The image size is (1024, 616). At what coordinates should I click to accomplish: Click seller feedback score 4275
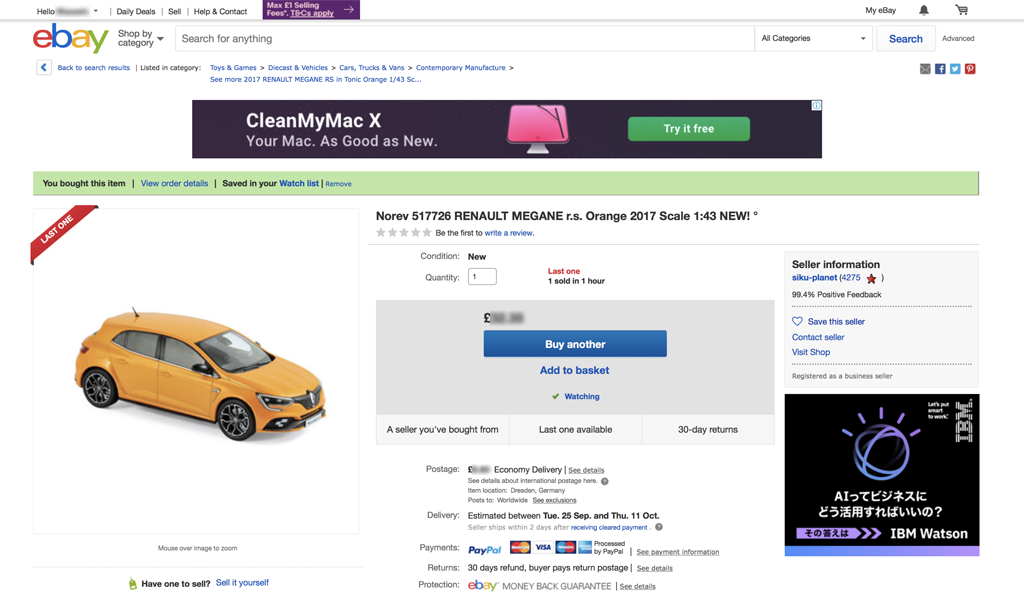851,278
